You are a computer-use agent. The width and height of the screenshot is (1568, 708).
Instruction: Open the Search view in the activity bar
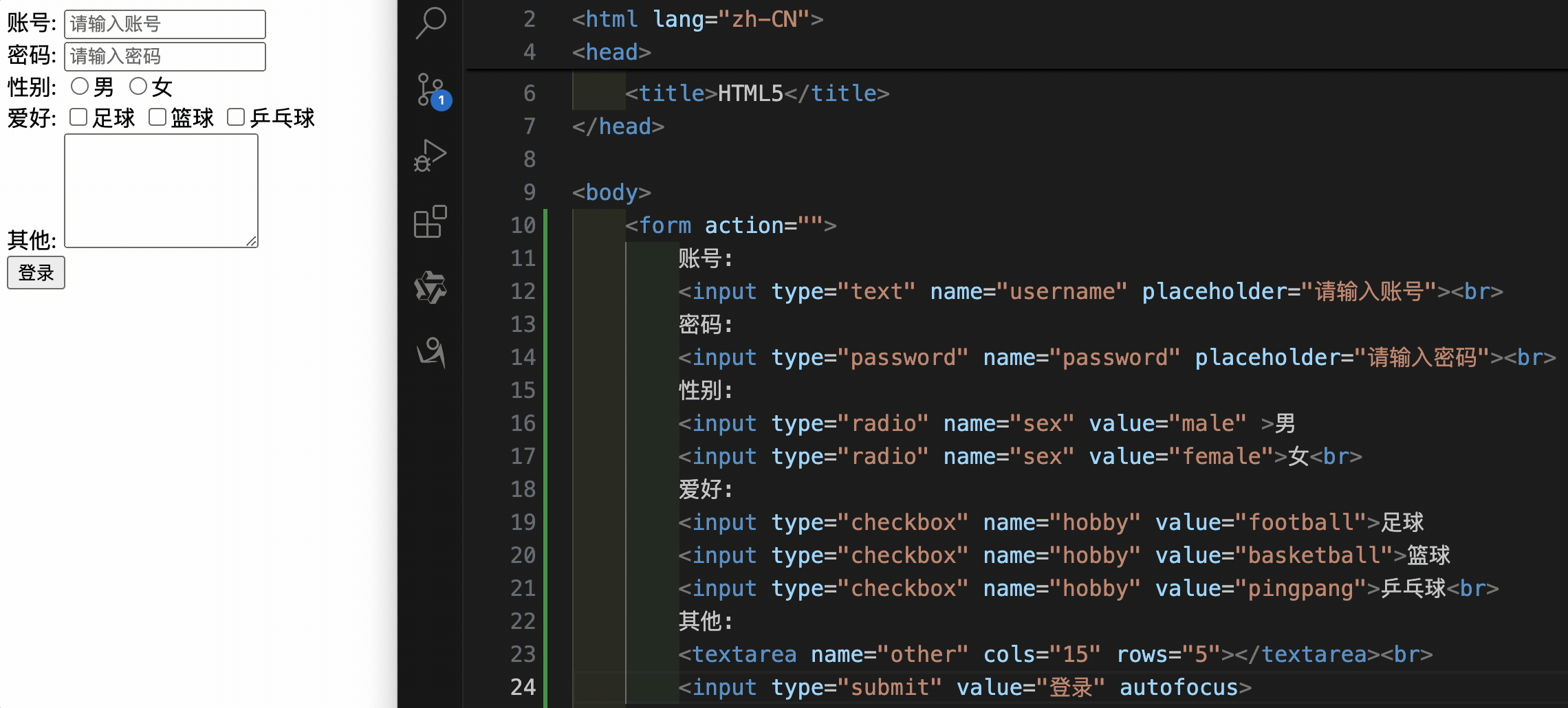coord(431,23)
